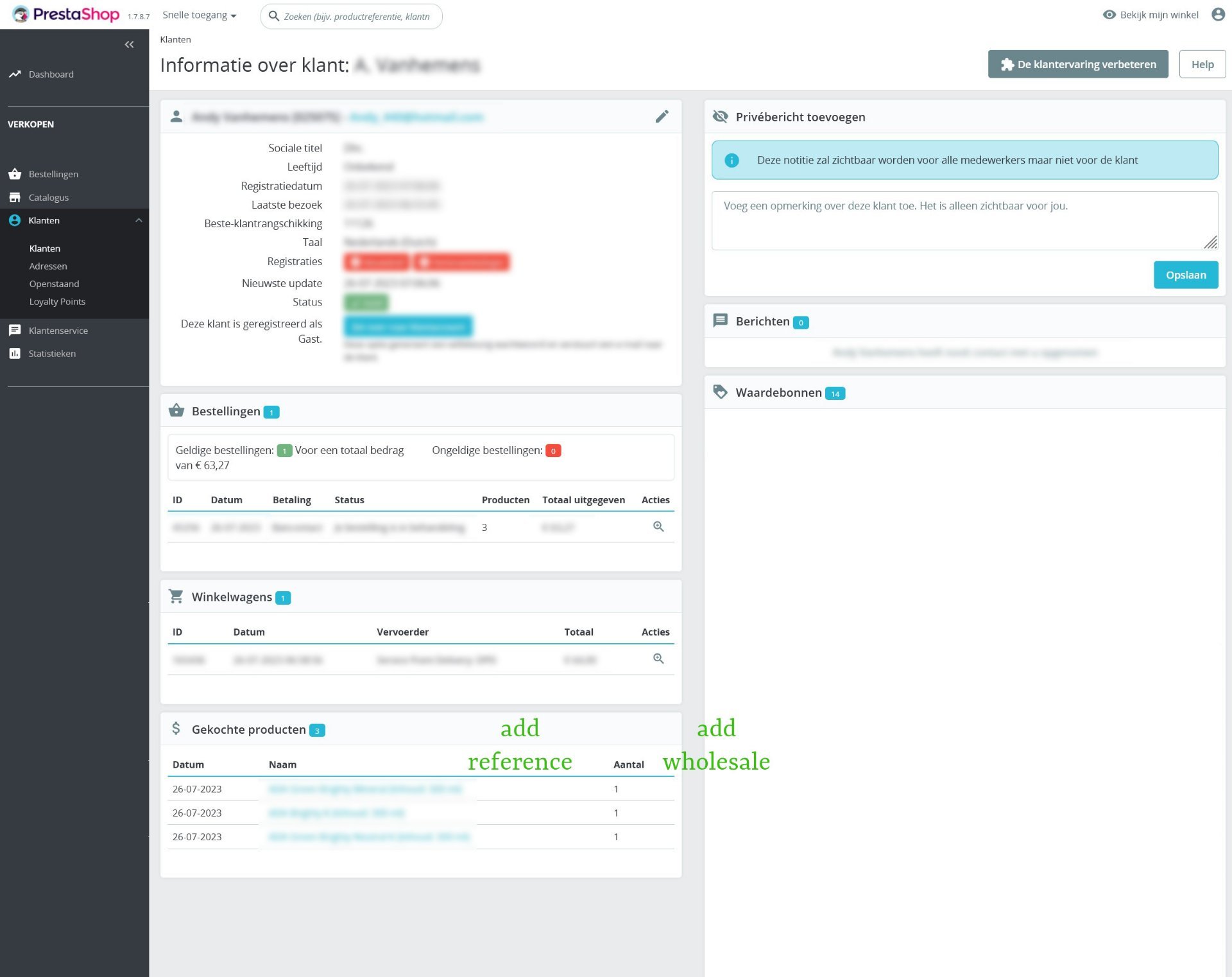Viewport: 1232px width, 977px height.
Task: View order details via magnifier icon
Action: [658, 526]
